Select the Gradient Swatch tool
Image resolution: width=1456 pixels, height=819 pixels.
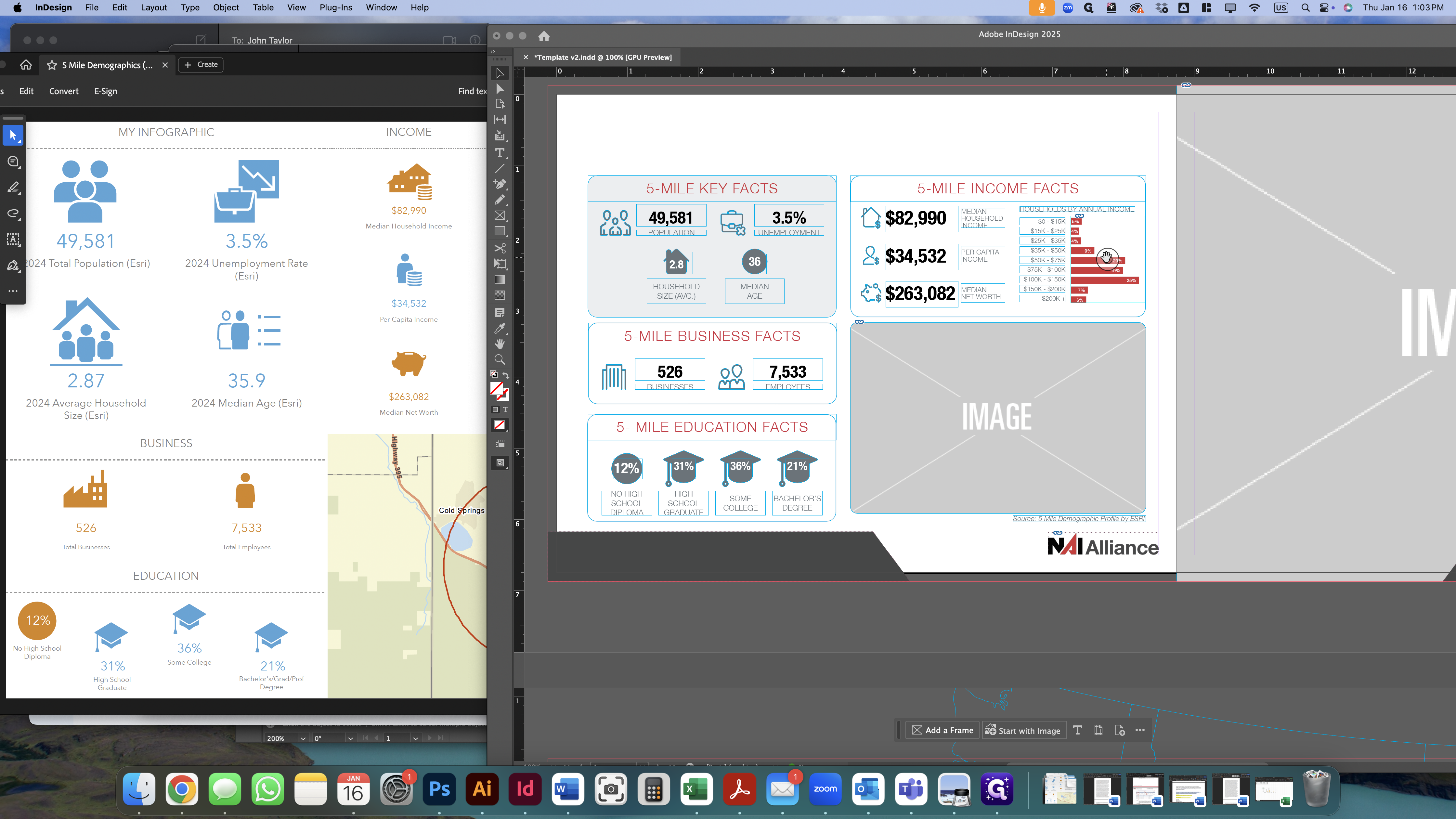500,279
